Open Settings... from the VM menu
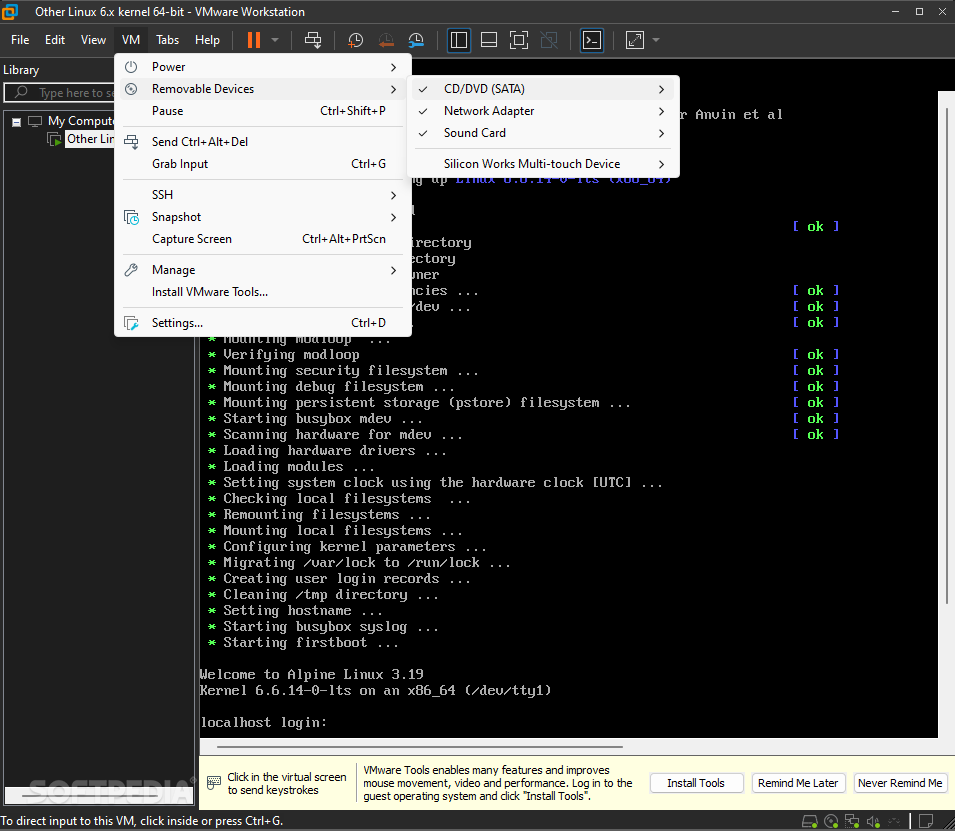This screenshot has width=955, height=831. tap(263, 323)
